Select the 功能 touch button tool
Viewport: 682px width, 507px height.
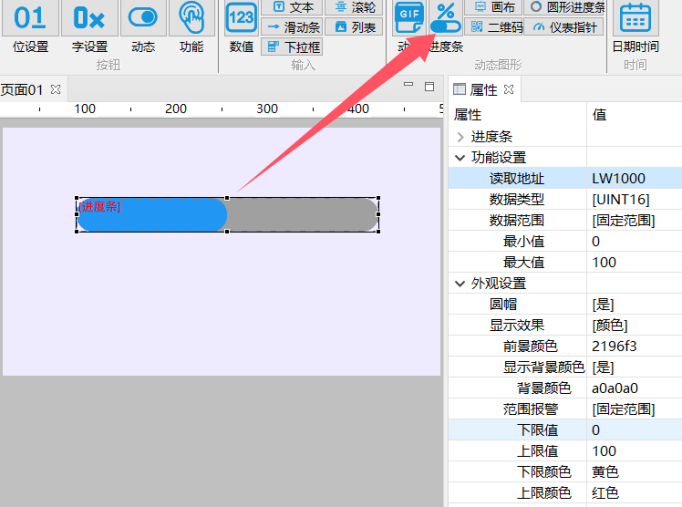point(191,28)
